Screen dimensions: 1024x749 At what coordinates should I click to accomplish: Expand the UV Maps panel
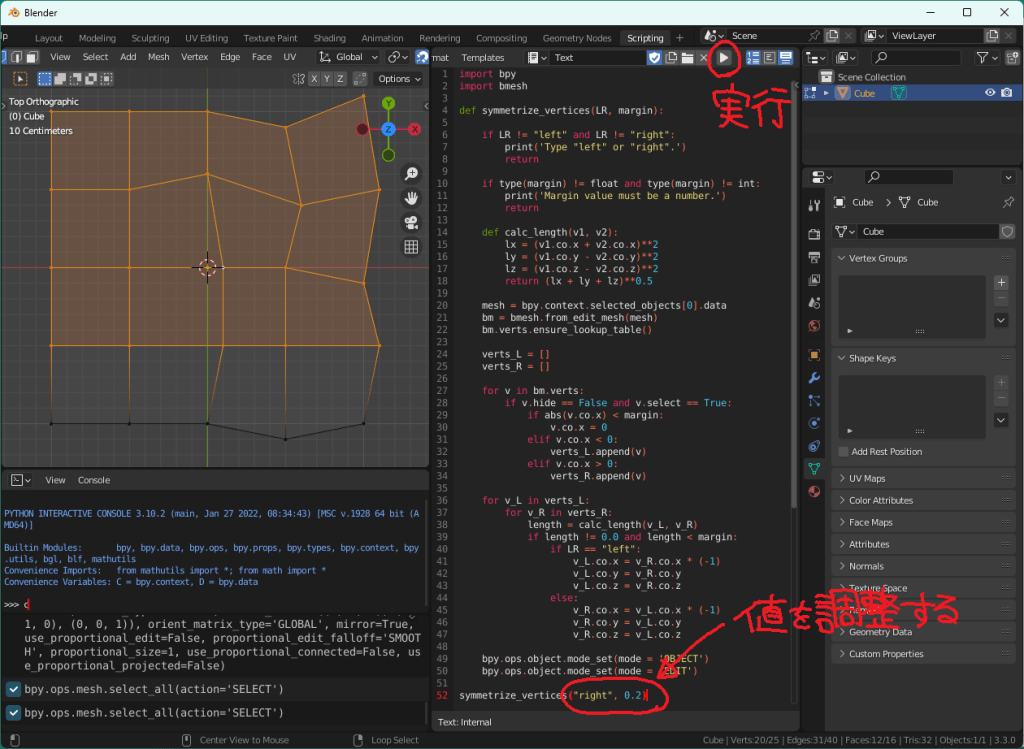tap(867, 479)
